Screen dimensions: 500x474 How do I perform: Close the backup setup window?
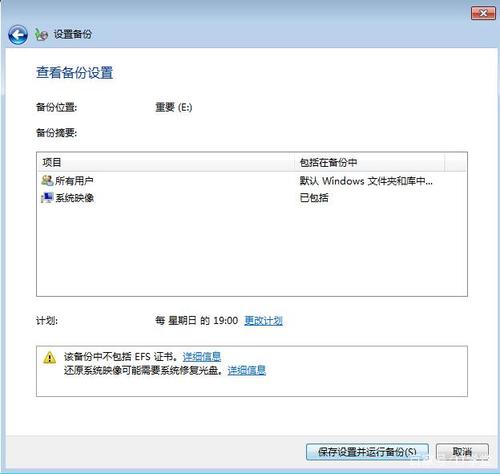pos(483,13)
